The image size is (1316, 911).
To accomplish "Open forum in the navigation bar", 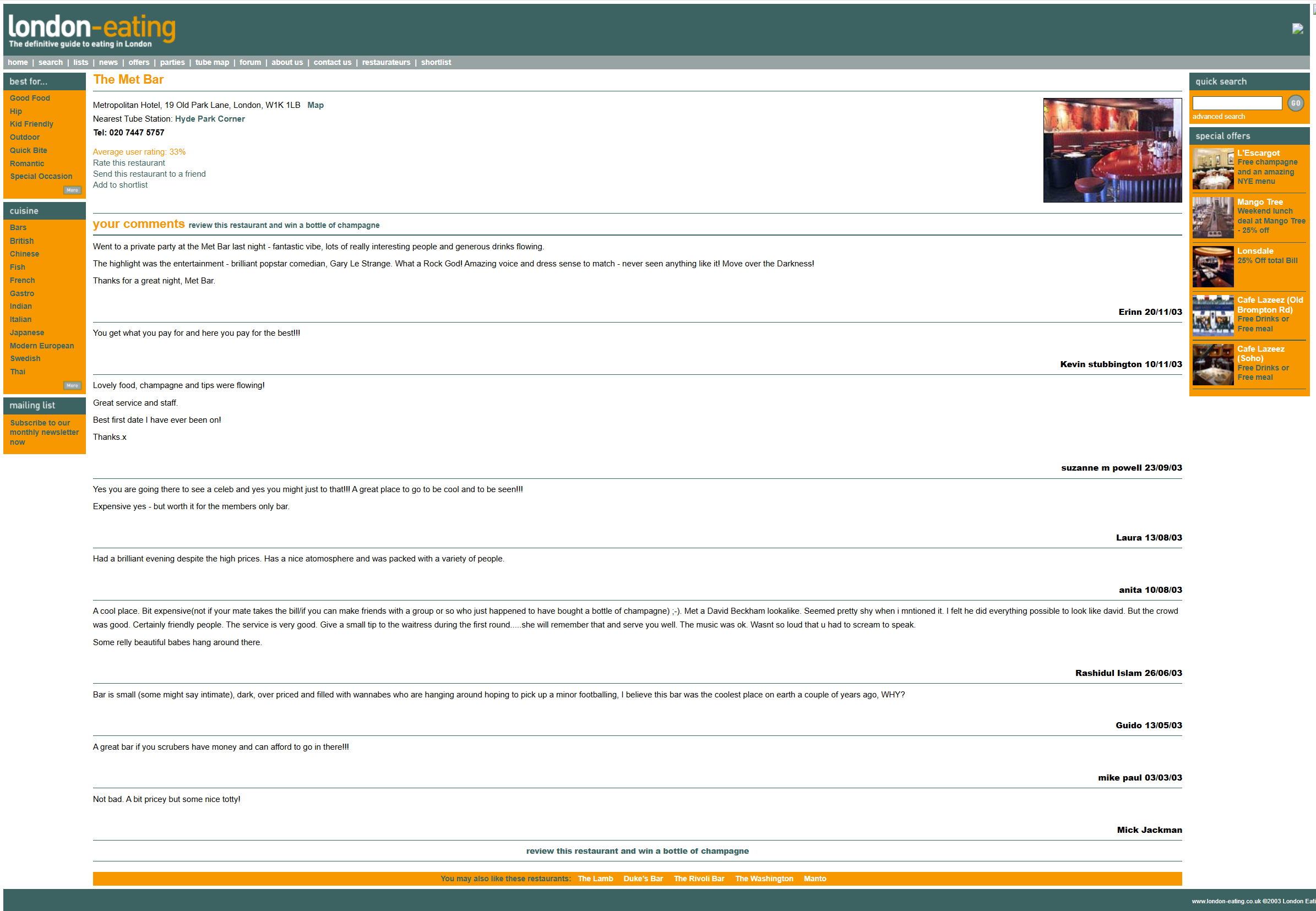I will point(250,62).
